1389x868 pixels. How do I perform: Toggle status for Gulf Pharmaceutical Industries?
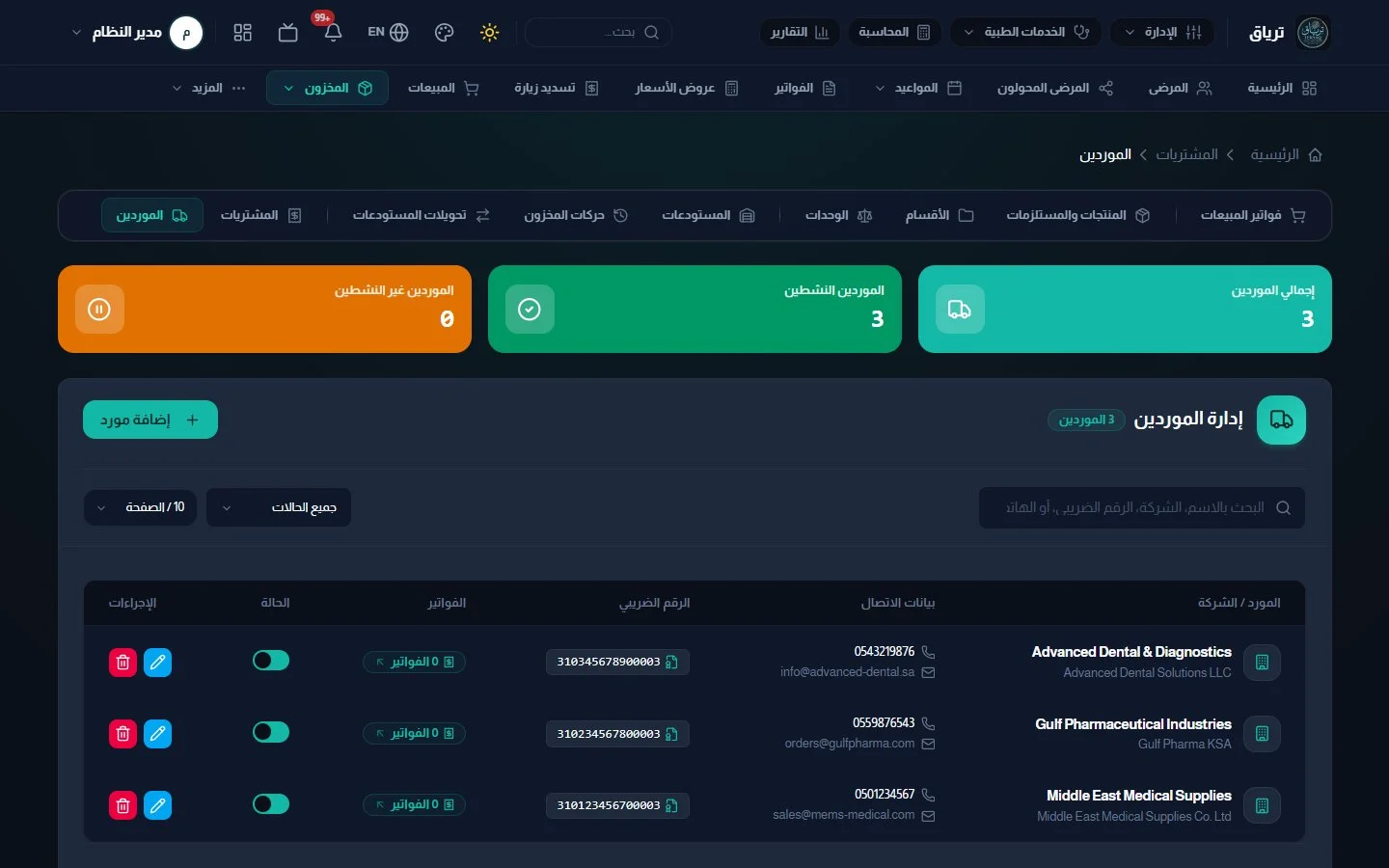pyautogui.click(x=271, y=732)
